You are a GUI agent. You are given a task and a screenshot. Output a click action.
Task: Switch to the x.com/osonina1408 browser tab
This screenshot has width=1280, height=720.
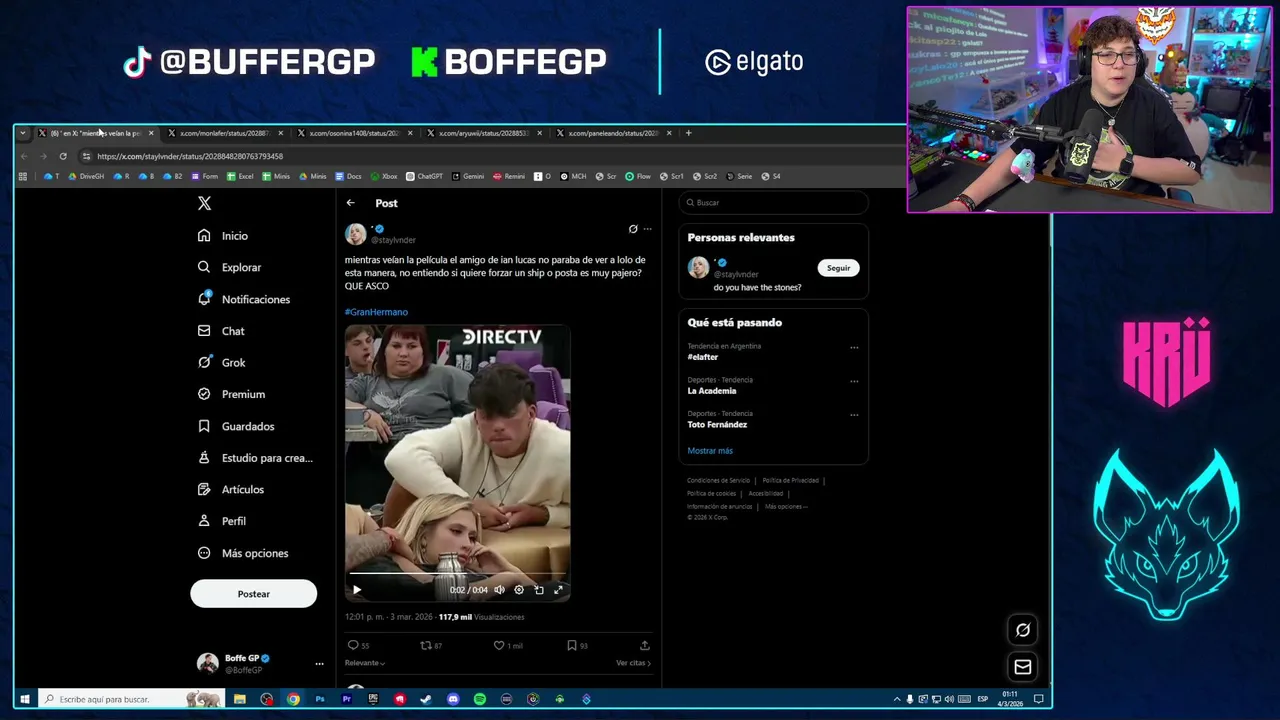click(x=354, y=133)
